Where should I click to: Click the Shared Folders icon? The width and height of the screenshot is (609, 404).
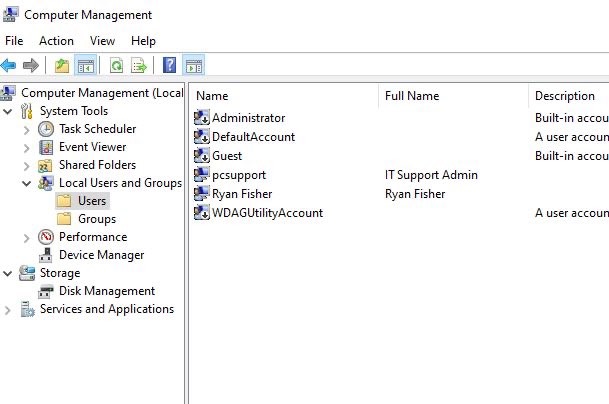point(45,165)
